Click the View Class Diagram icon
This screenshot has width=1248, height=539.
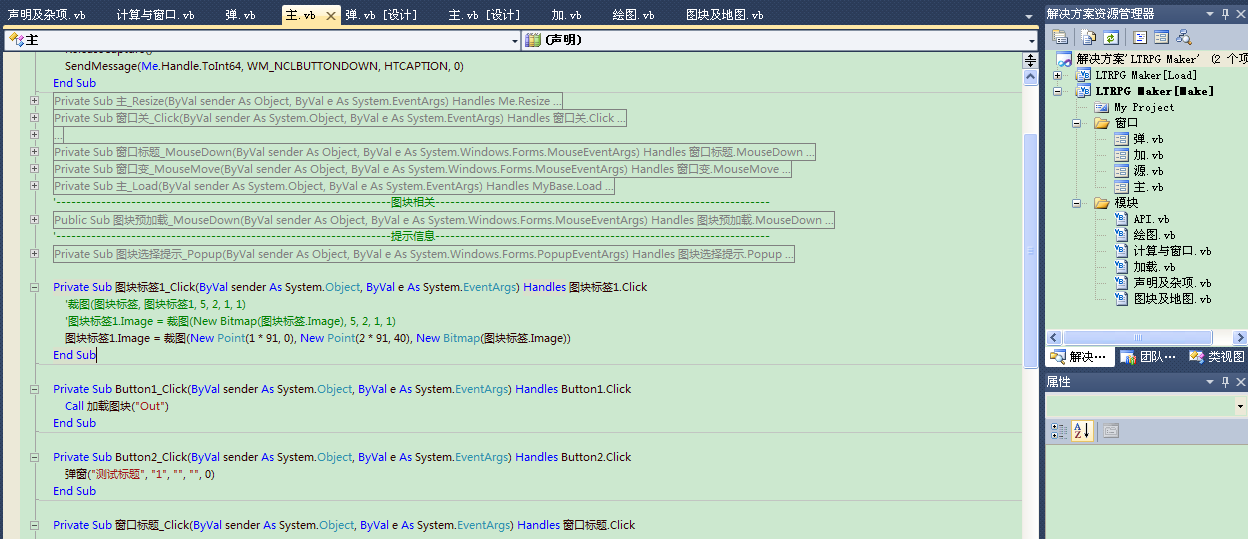pyautogui.click(x=1184, y=37)
